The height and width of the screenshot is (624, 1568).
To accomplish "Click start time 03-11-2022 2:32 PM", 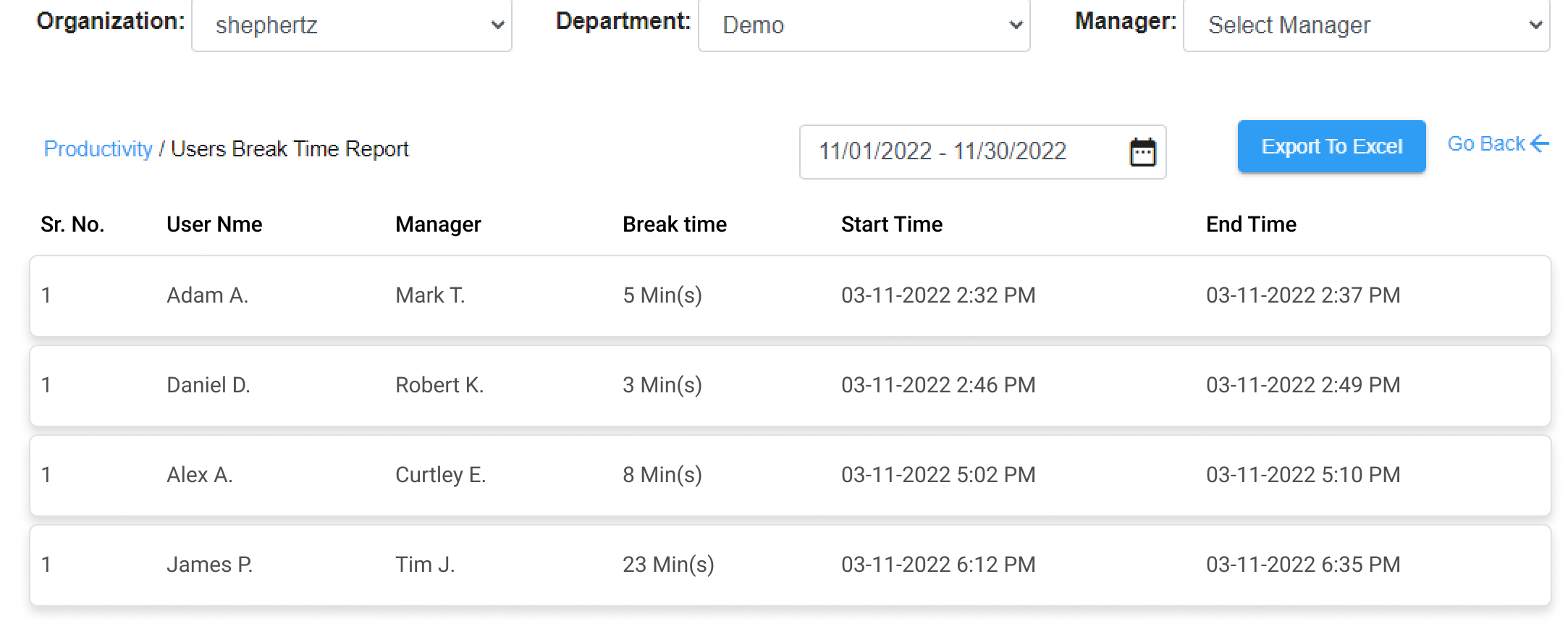I will click(x=938, y=295).
